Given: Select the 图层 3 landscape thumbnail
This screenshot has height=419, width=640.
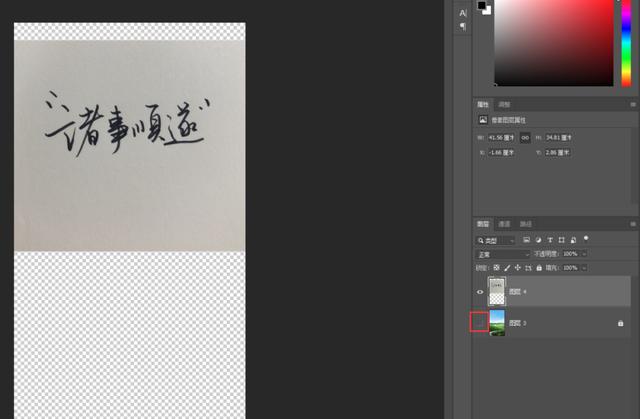Looking at the screenshot, I should tap(497, 323).
